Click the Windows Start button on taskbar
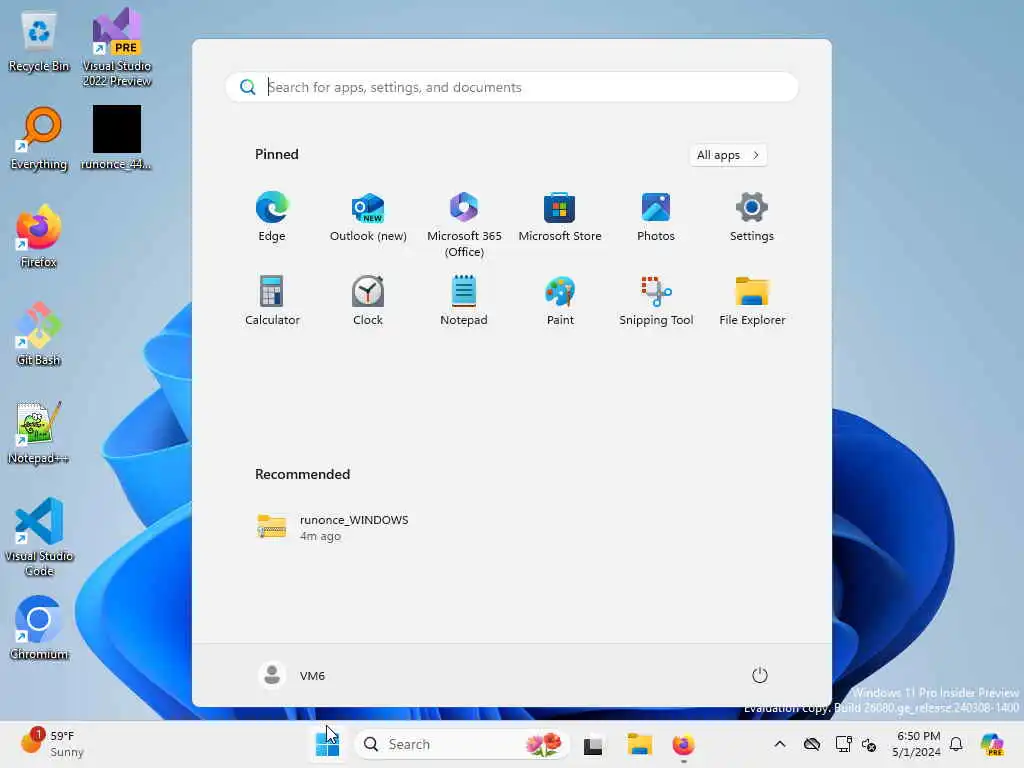This screenshot has height=768, width=1024. point(327,744)
